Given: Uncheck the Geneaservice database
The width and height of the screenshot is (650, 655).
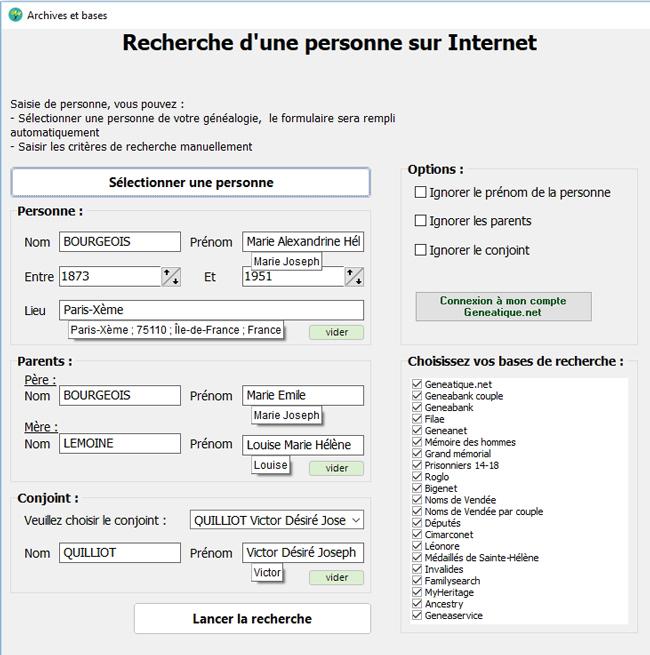Looking at the screenshot, I should (x=417, y=615).
